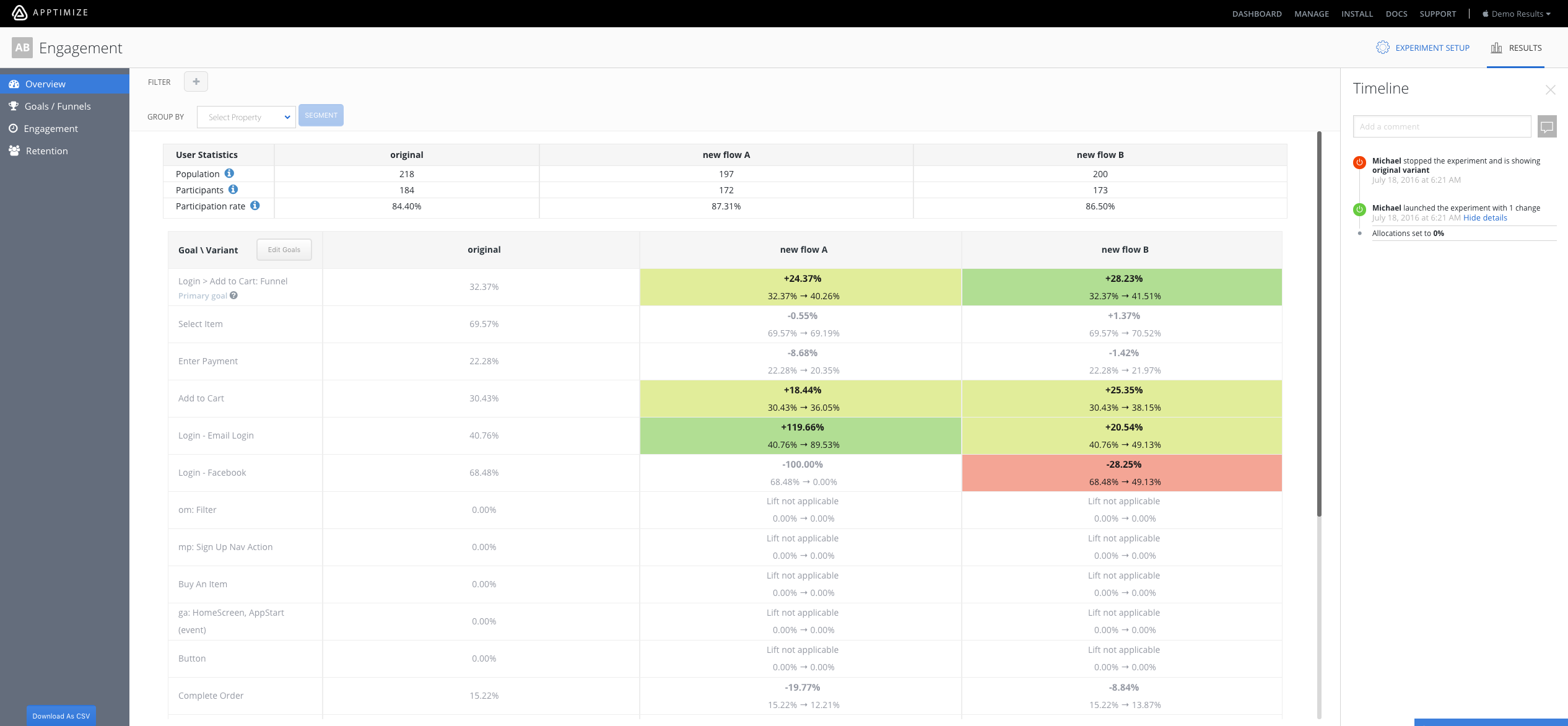Toggle the Engagement sidebar section
Viewport: 1568px width, 726px height.
coord(51,128)
